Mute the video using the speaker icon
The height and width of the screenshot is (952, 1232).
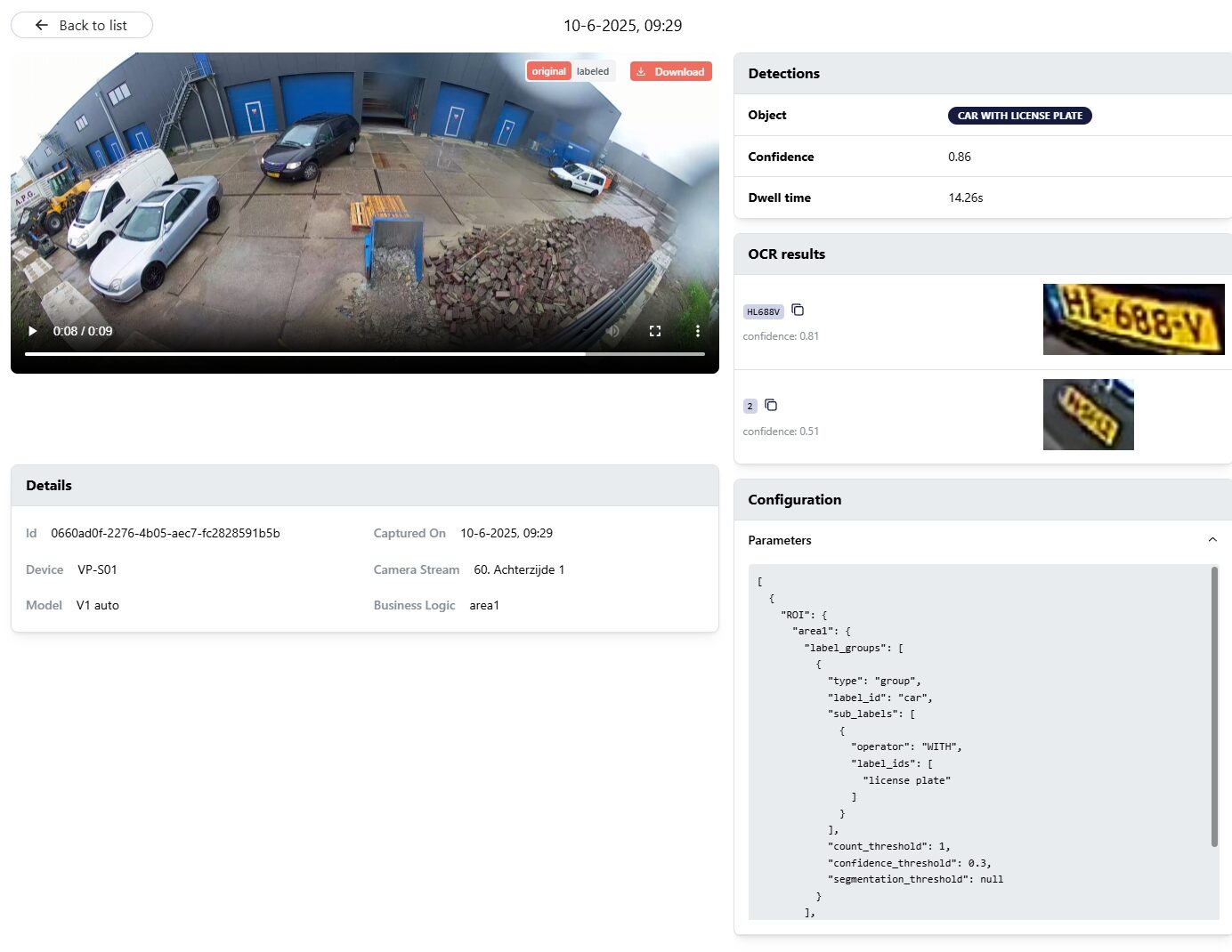click(x=612, y=331)
